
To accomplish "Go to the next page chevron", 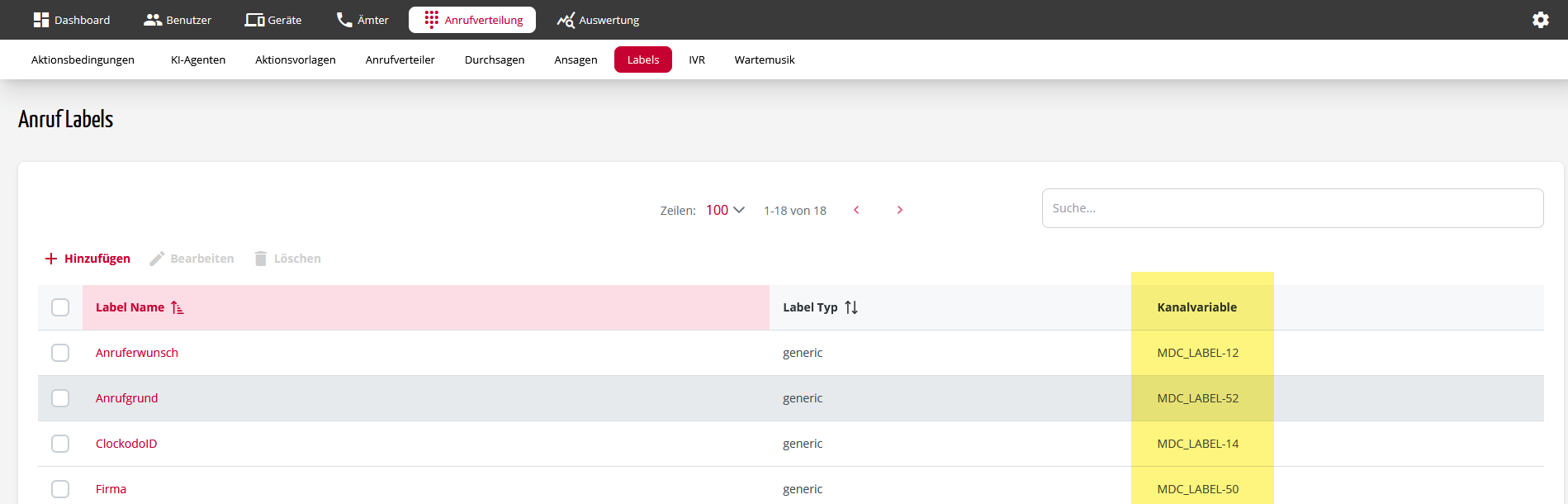I will point(900,210).
